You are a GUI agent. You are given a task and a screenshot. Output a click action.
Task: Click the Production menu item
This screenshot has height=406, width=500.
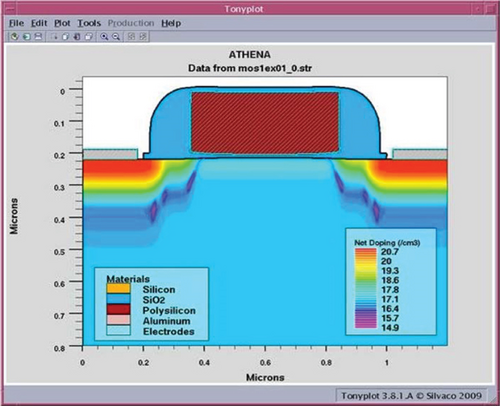coord(131,23)
